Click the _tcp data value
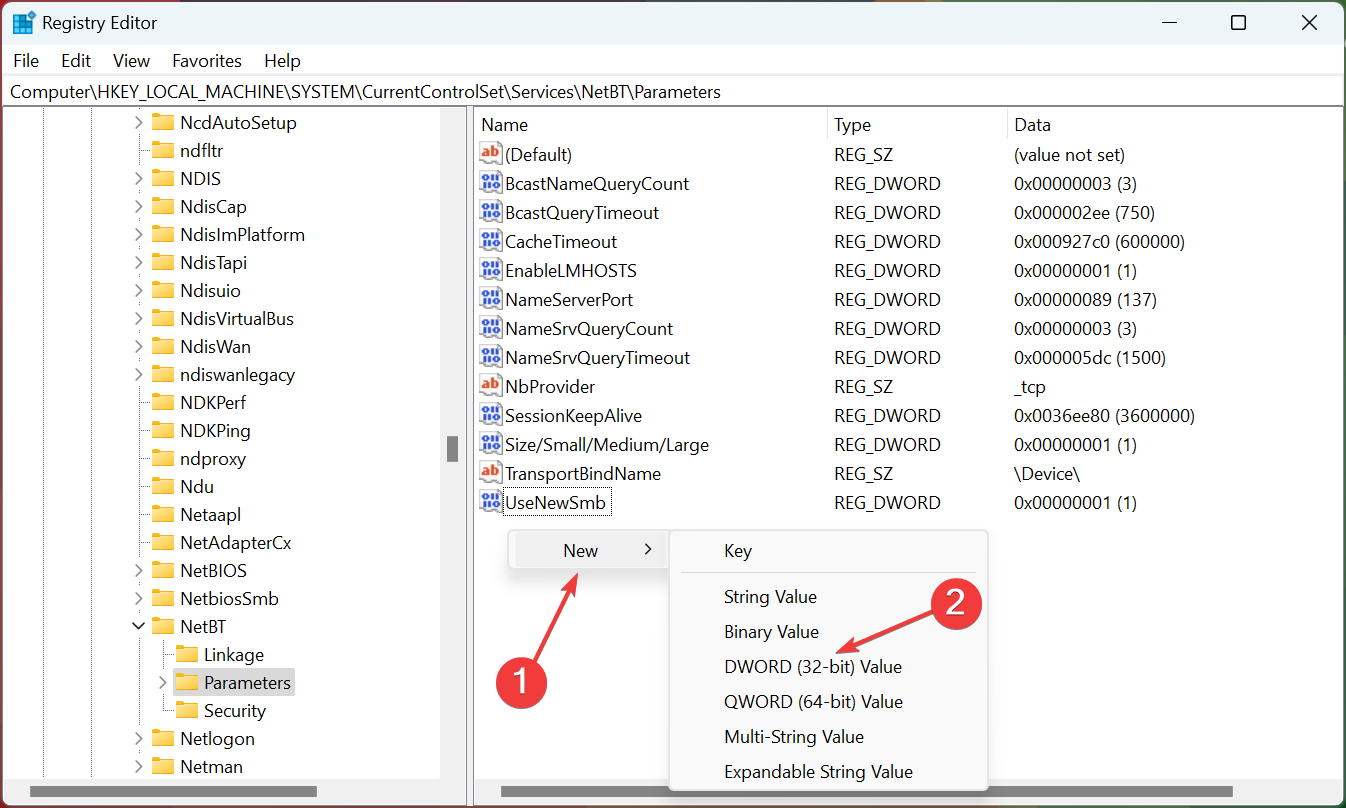Viewport: 1346px width, 808px height. coord(1030,386)
